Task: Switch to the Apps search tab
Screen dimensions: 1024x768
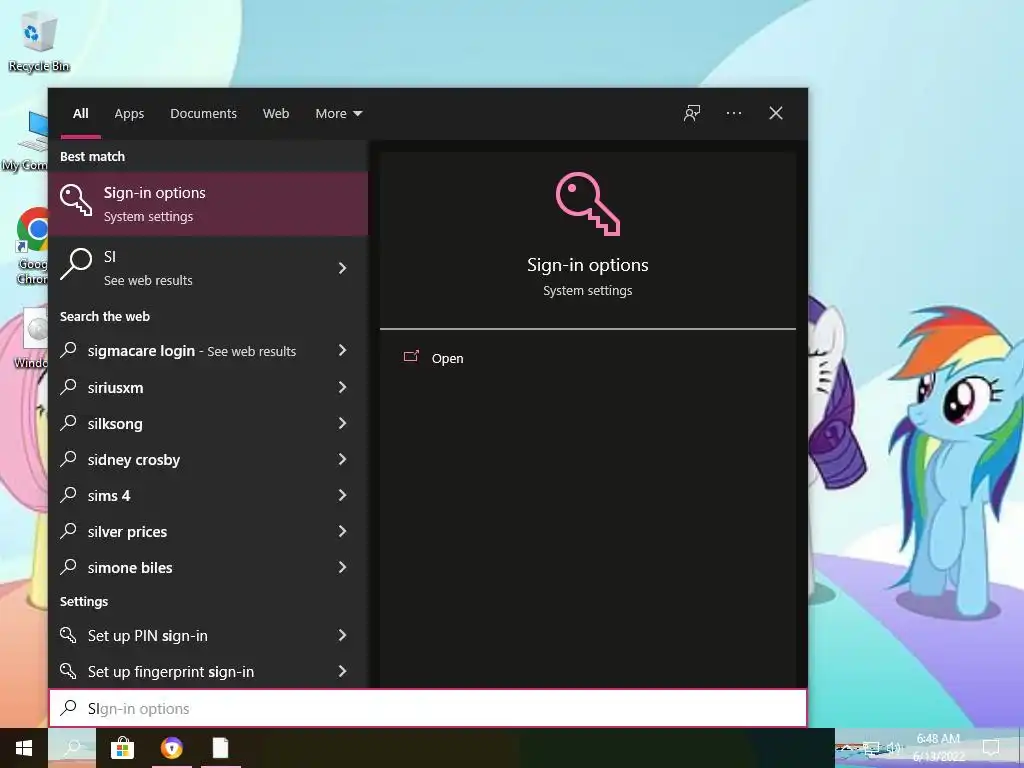Action: coord(129,114)
